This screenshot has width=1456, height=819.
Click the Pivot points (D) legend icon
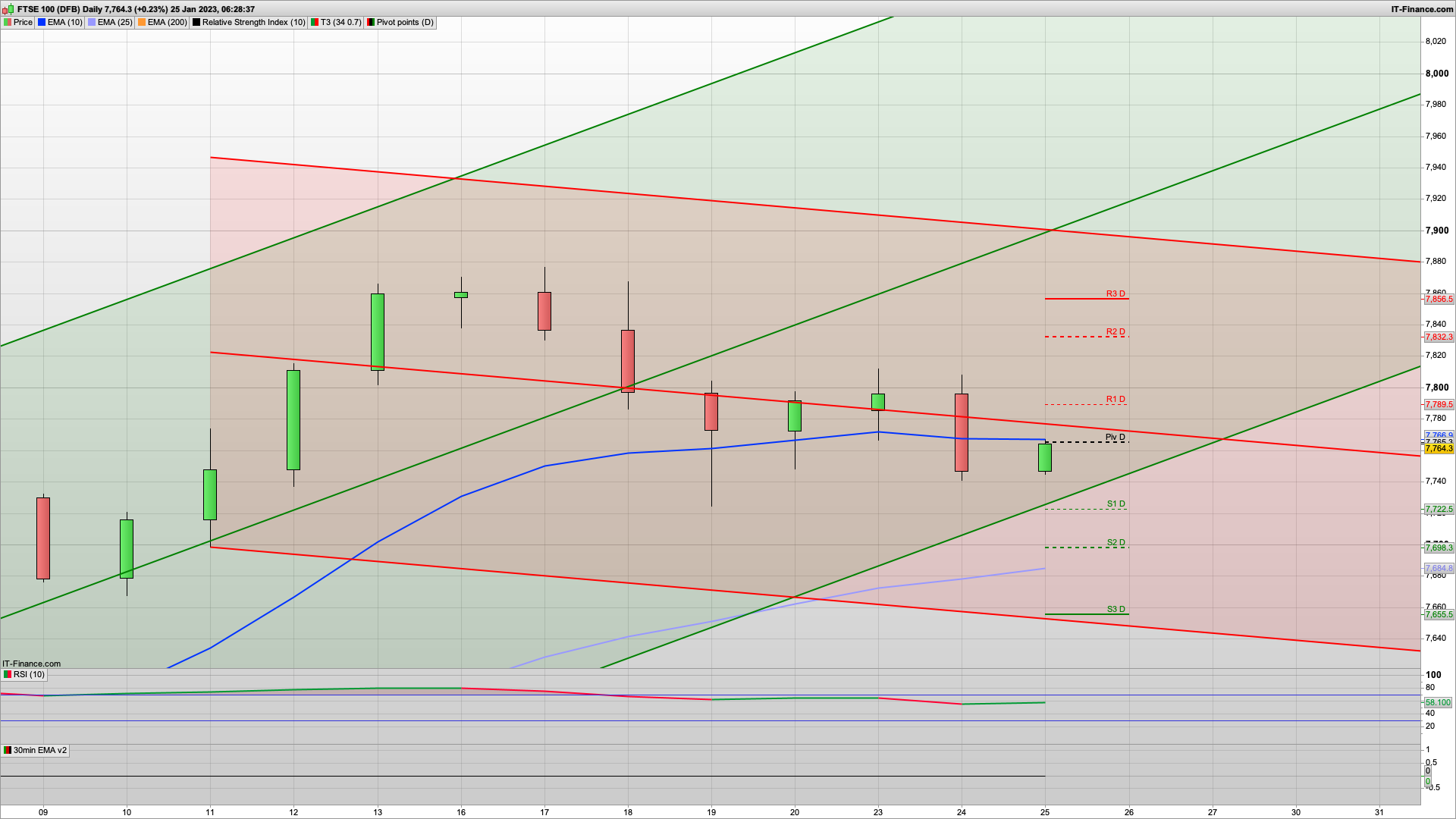pos(370,22)
